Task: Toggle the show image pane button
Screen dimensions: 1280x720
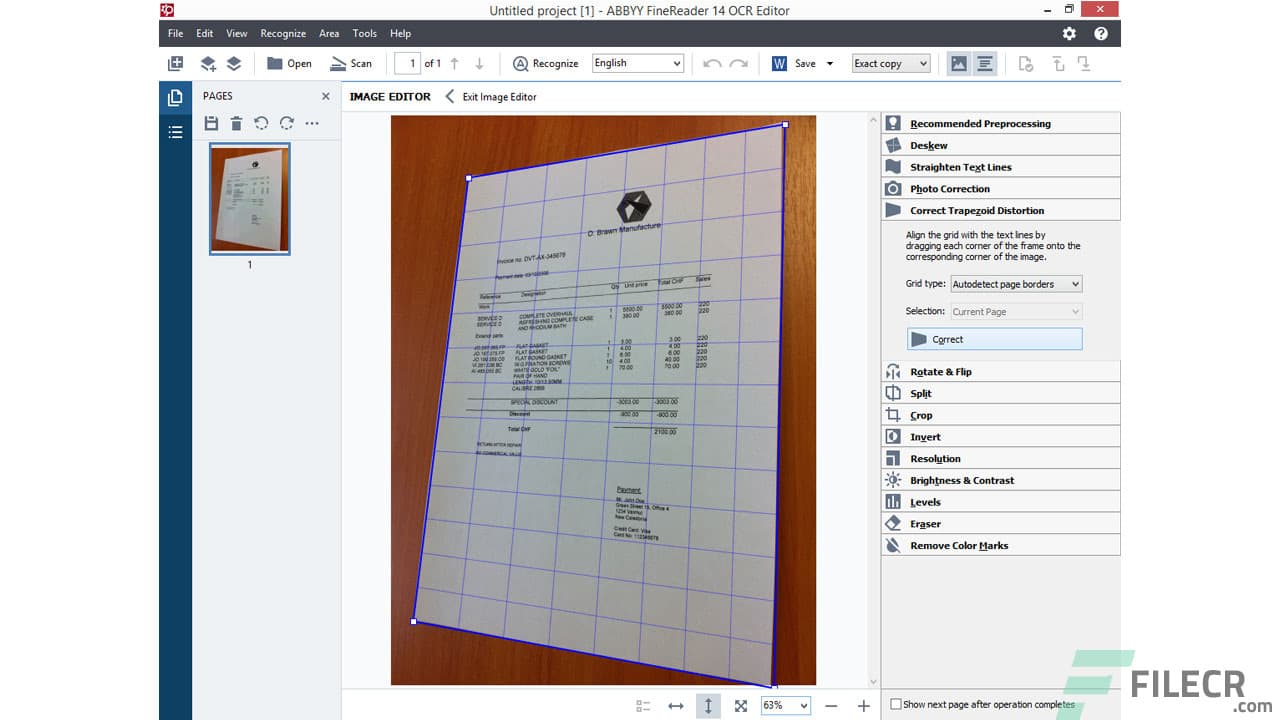Action: (959, 63)
